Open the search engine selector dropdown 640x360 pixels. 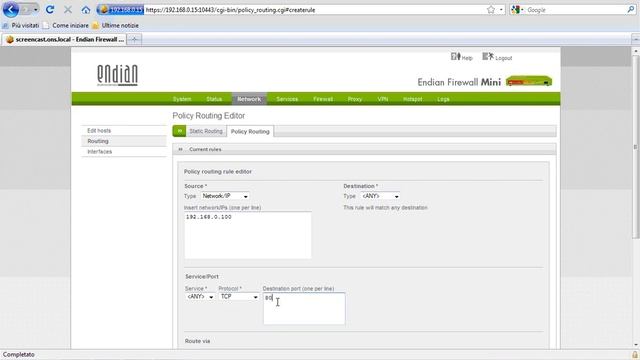518,10
